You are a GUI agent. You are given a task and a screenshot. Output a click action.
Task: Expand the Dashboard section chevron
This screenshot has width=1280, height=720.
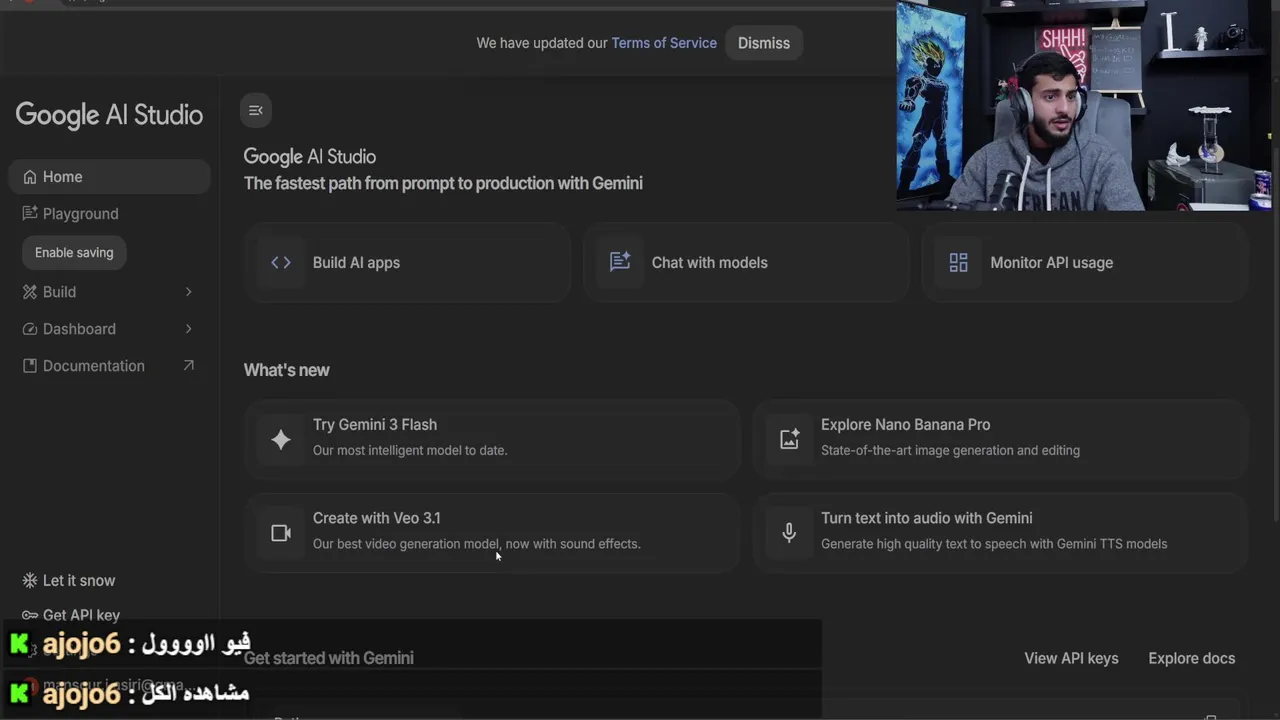[x=188, y=329]
